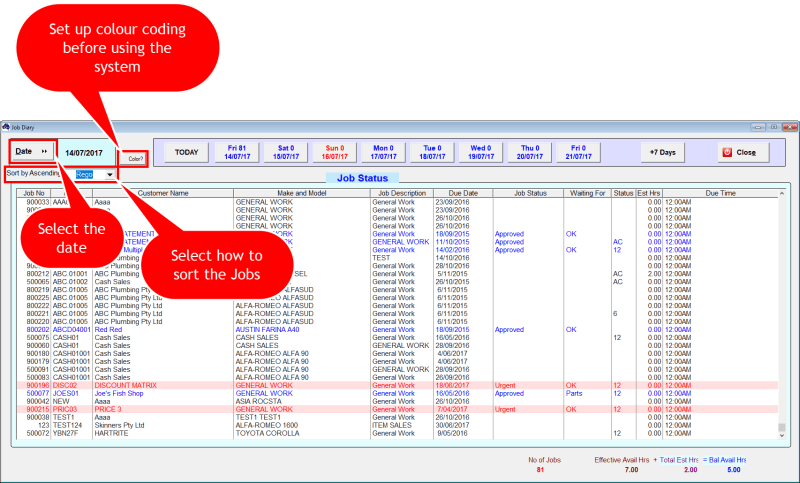
Task: Click job number 800212
Action: coord(38,274)
